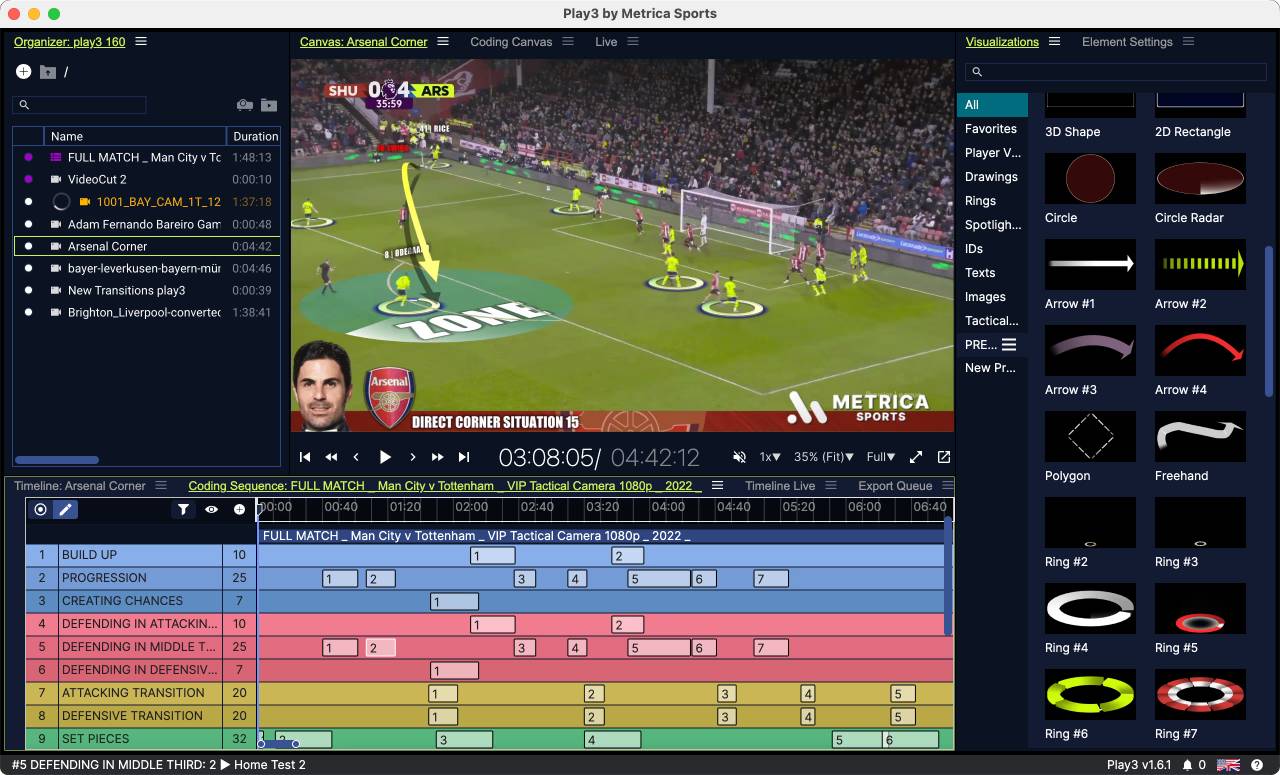
Task: Click the timeline vertical scrollbar
Action: tap(948, 575)
